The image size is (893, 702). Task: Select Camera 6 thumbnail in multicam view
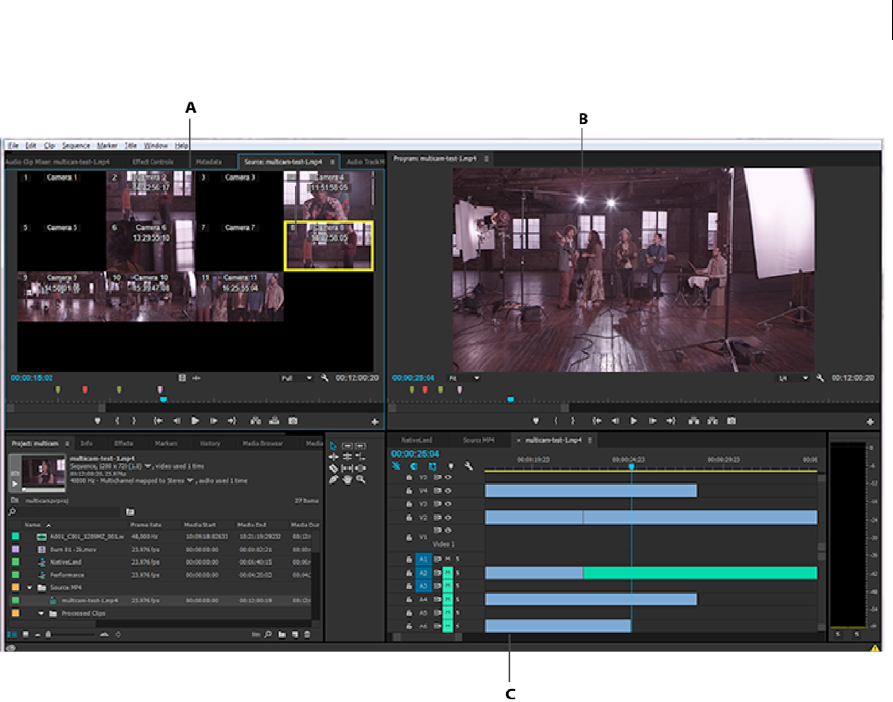(150, 246)
